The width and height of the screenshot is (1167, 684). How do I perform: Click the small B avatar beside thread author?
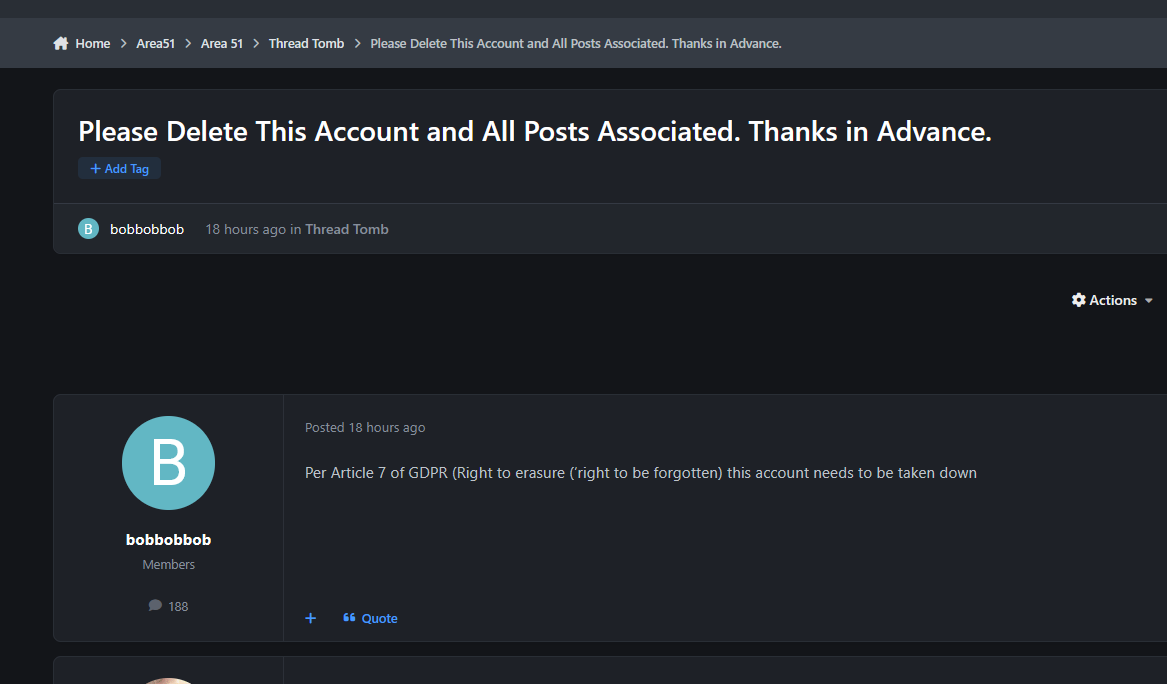coord(88,229)
